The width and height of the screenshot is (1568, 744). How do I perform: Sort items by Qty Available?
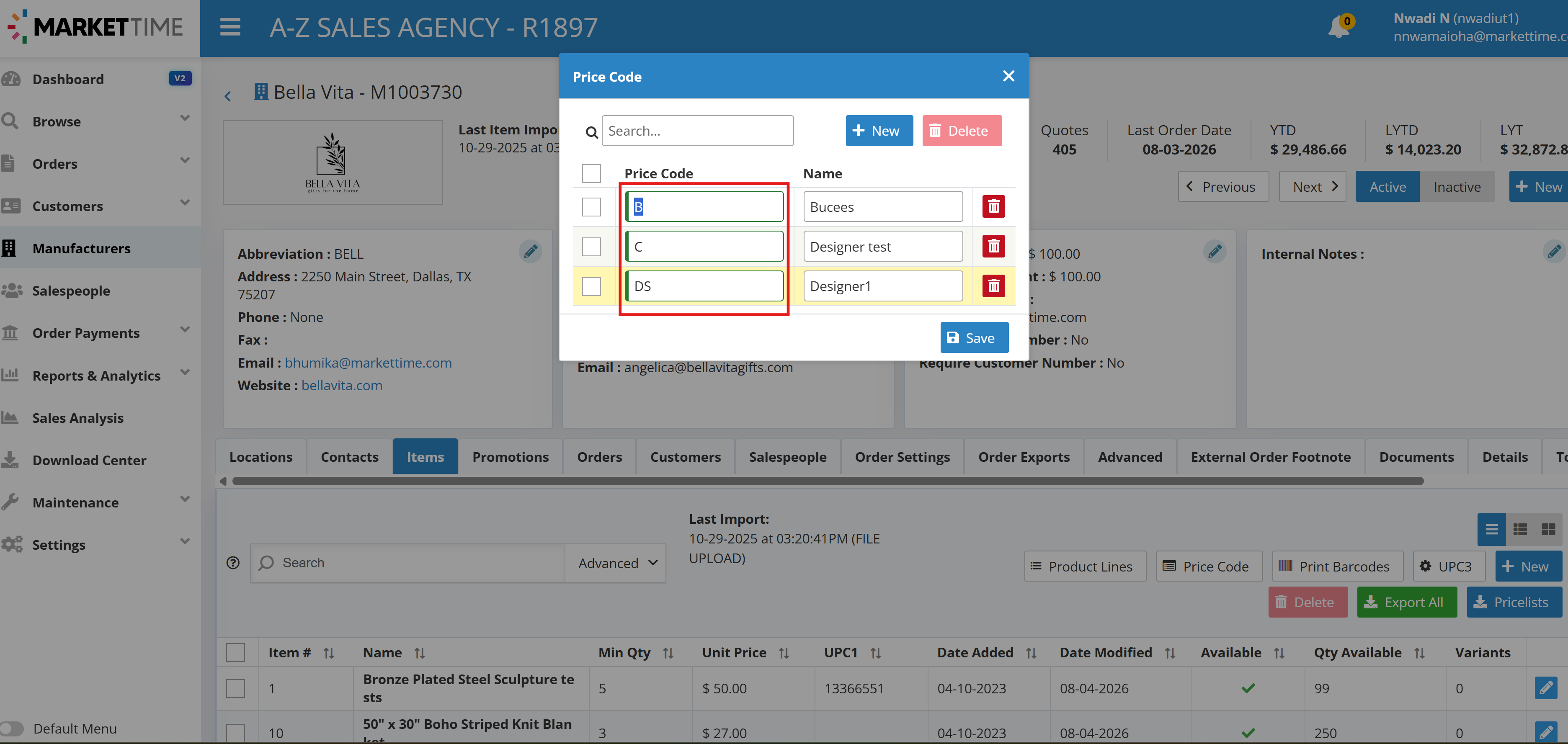pos(1419,653)
